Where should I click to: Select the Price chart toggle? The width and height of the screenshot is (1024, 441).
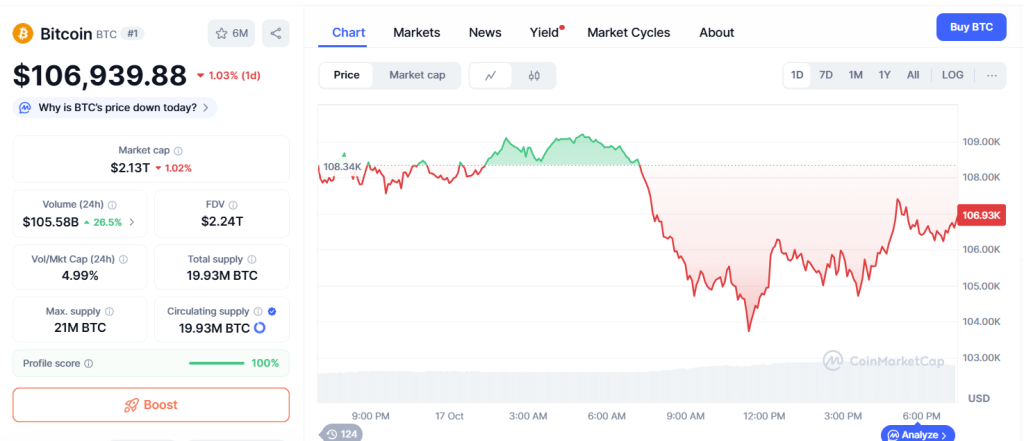[347, 75]
